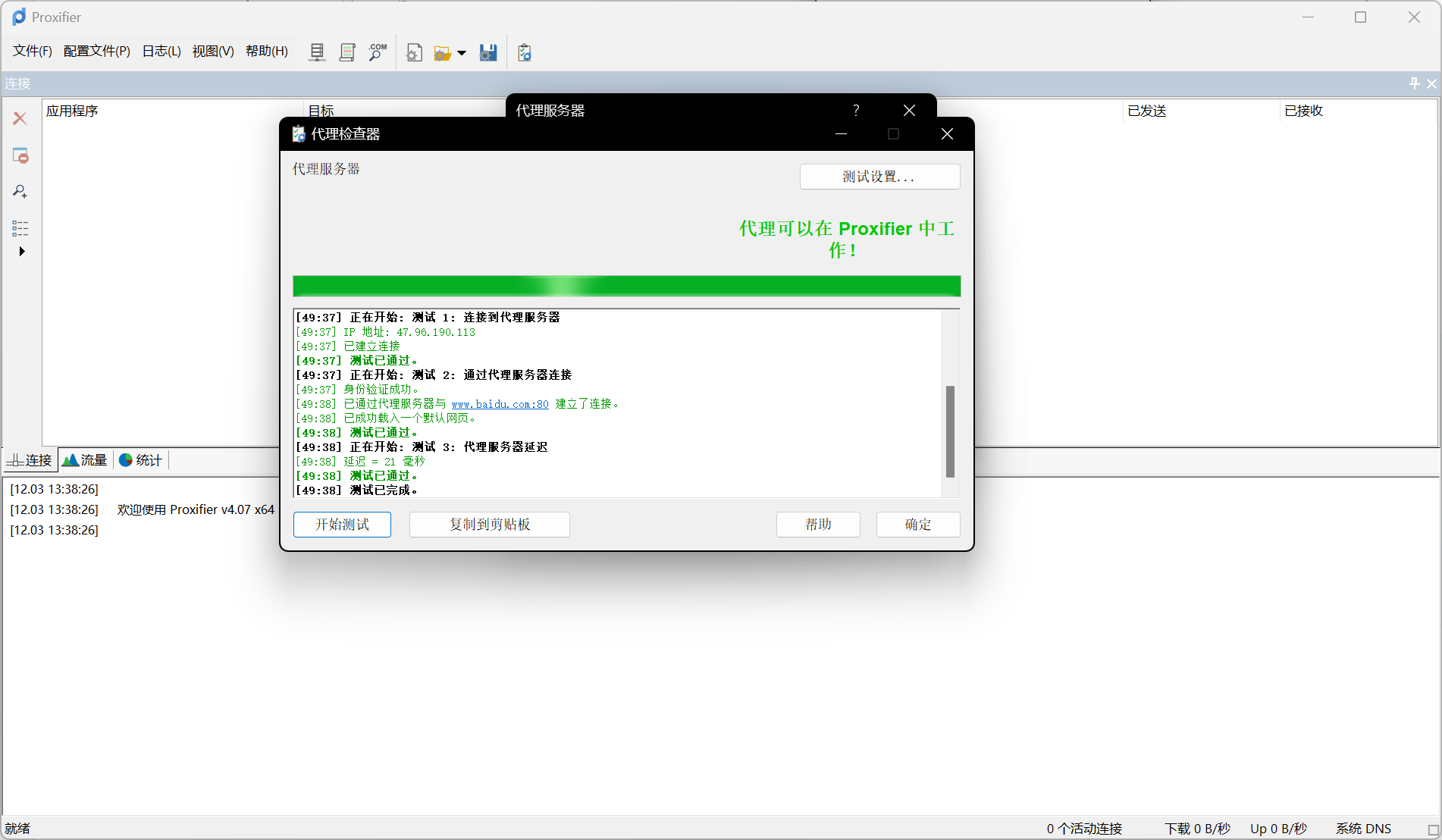Click log line 已建立连接
The height and width of the screenshot is (840, 1442).
348,346
